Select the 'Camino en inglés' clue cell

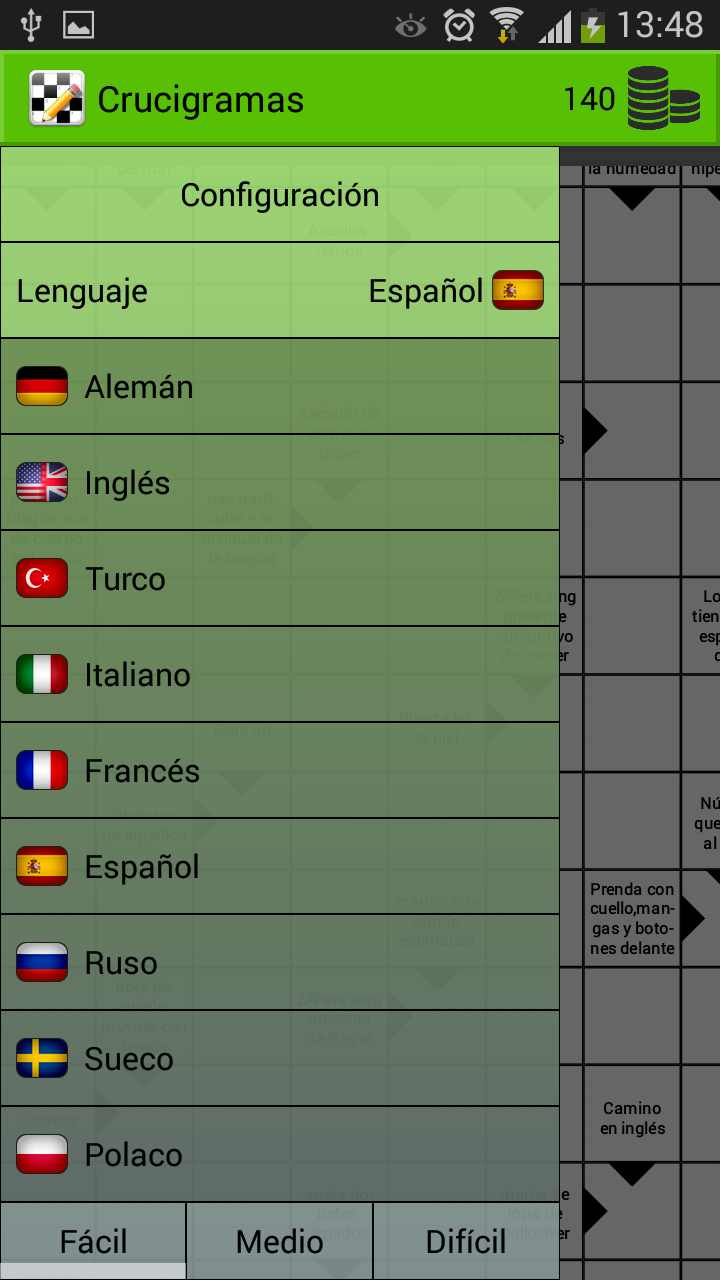tap(632, 1114)
